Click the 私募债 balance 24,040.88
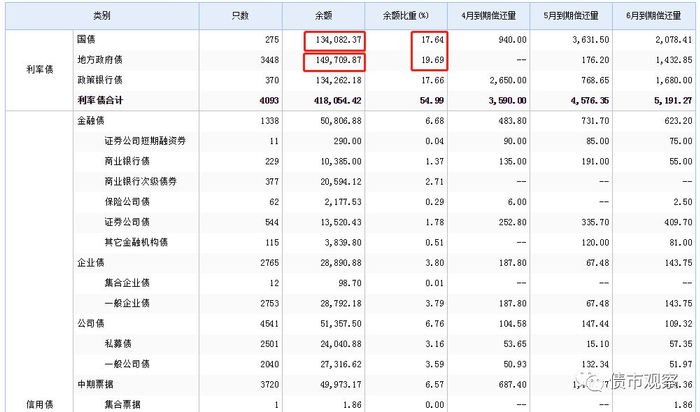Viewport: 700px width, 412px height. (x=341, y=344)
